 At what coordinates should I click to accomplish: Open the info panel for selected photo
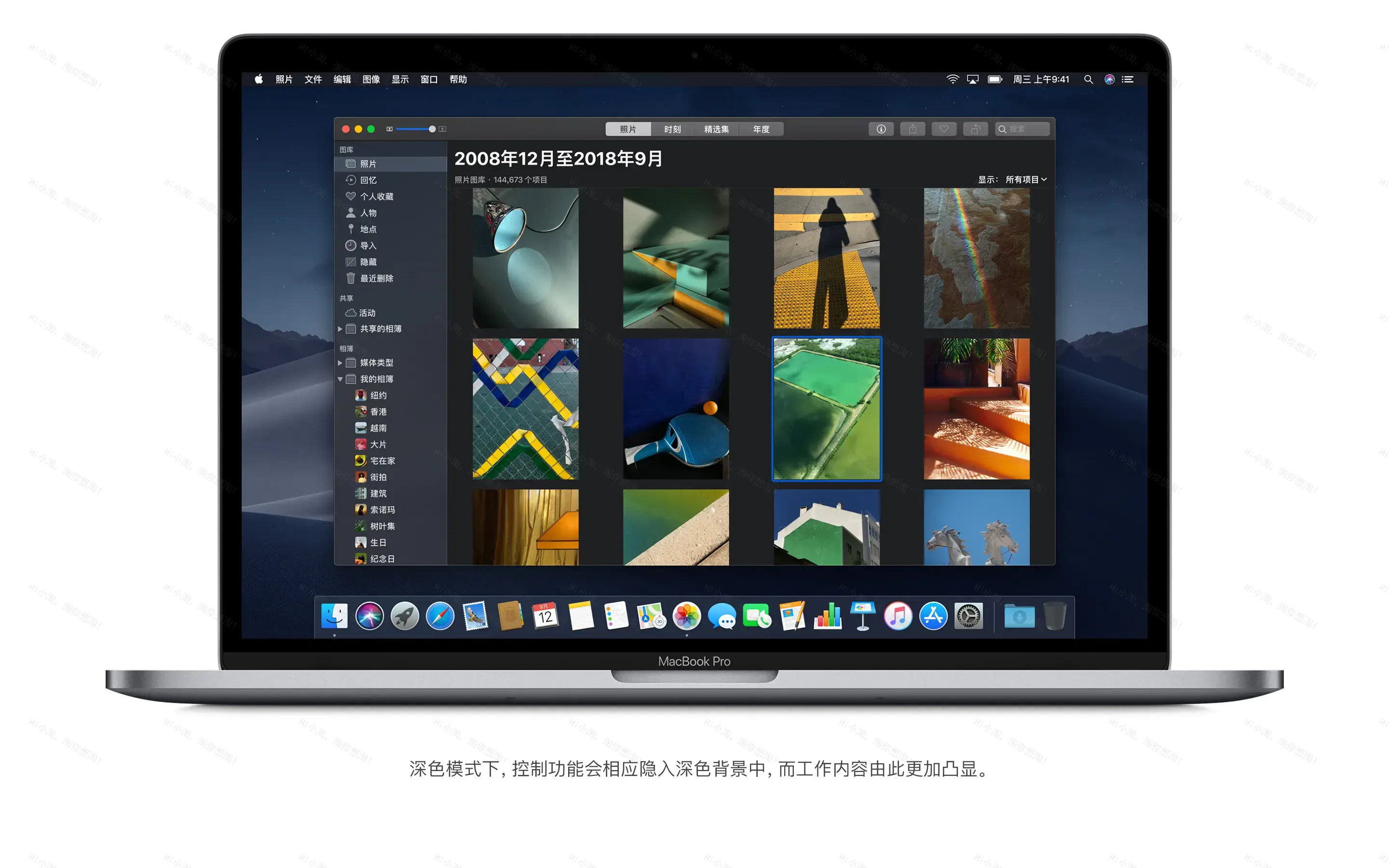pyautogui.click(x=882, y=129)
